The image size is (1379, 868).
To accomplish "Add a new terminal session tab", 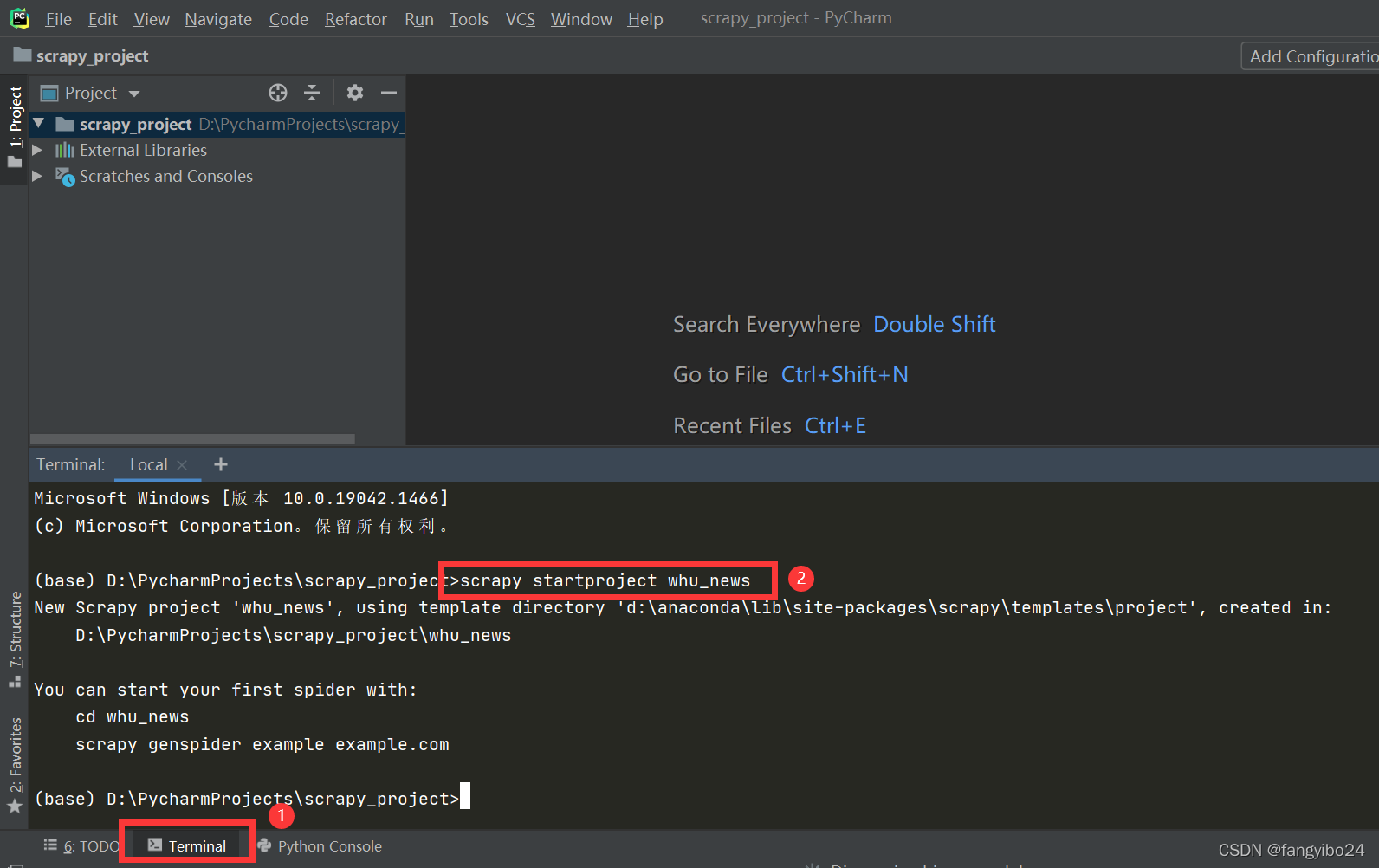I will [221, 464].
